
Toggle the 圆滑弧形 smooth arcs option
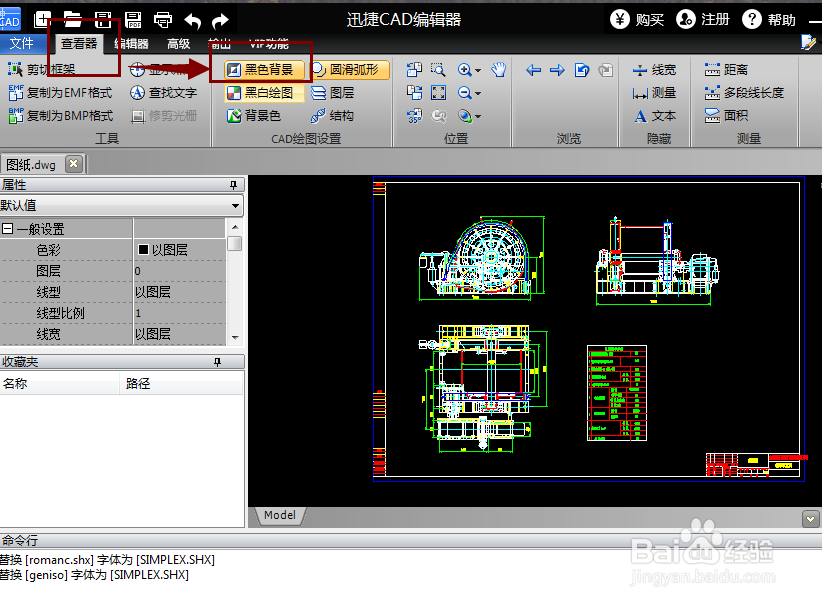pos(350,70)
